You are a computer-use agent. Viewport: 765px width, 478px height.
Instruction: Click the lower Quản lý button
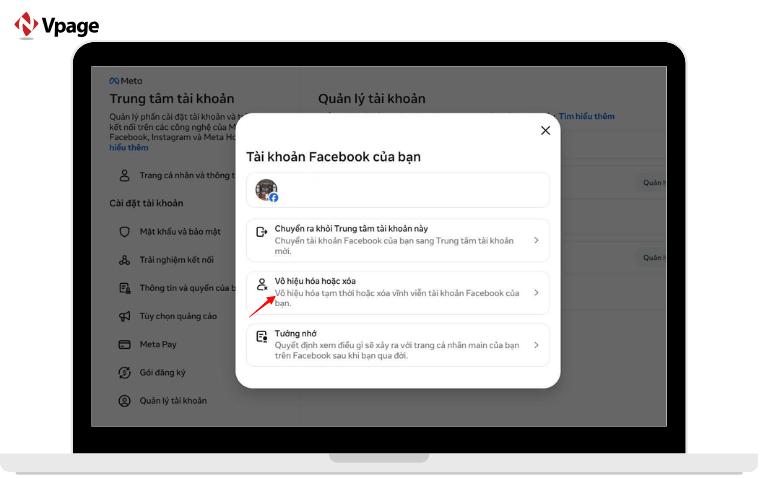[652, 258]
